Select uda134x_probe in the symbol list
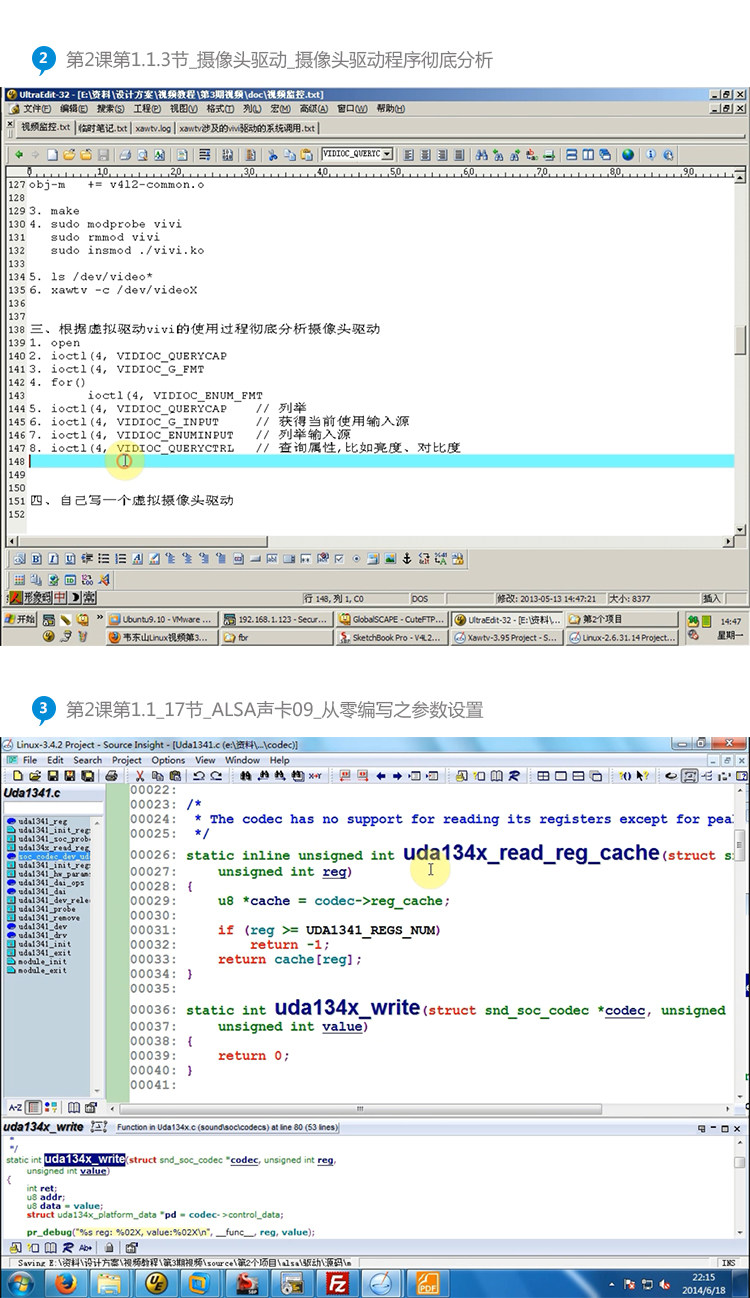750x1298 pixels. pyautogui.click(x=48, y=909)
